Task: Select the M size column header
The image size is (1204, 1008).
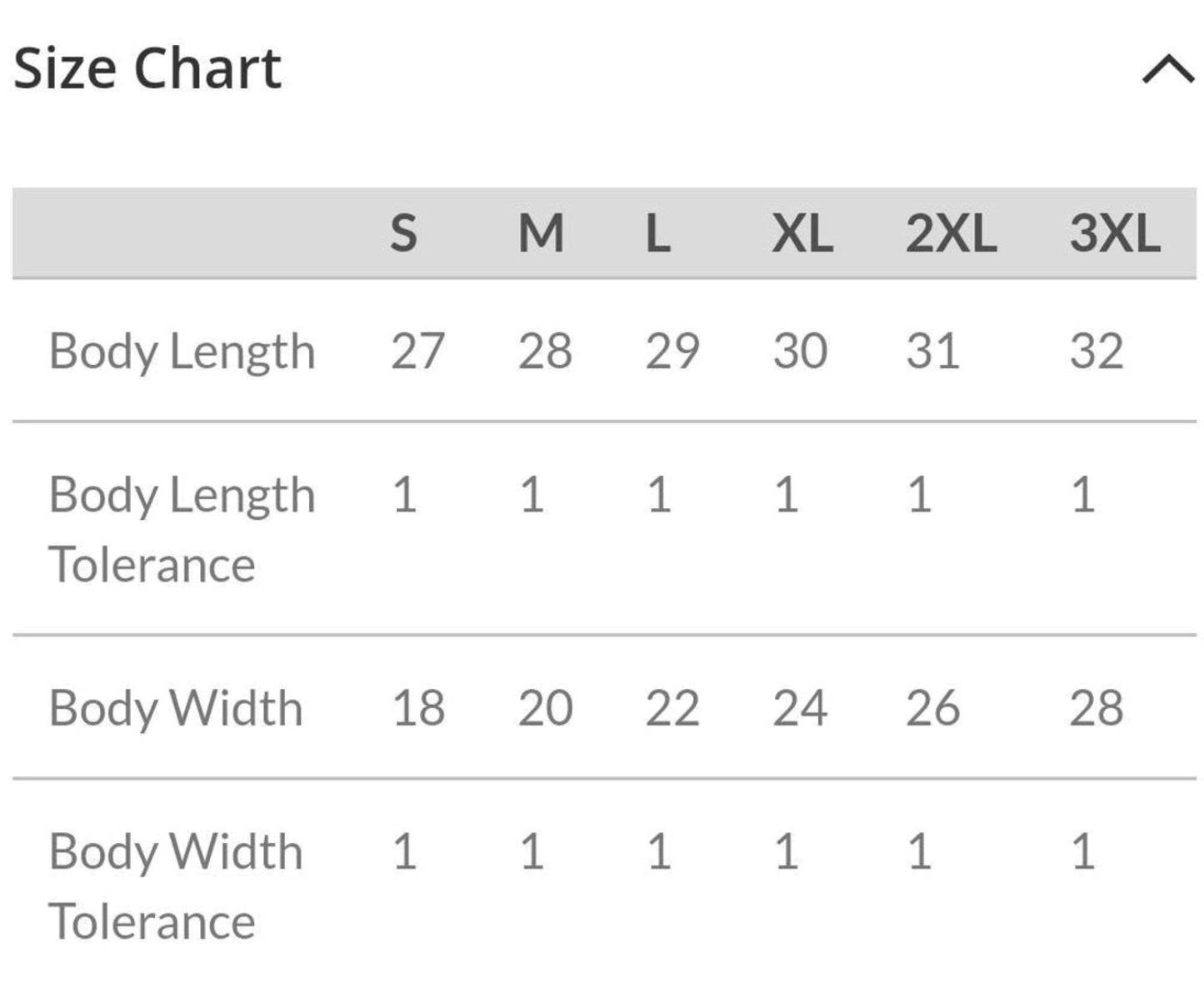Action: point(541,233)
